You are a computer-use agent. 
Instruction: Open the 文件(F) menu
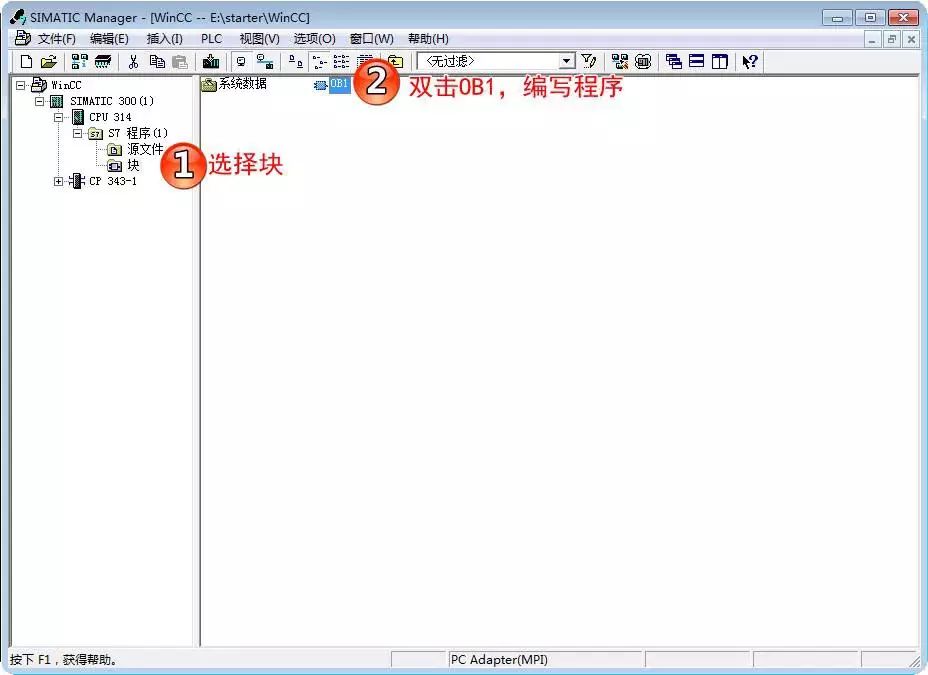(x=56, y=39)
